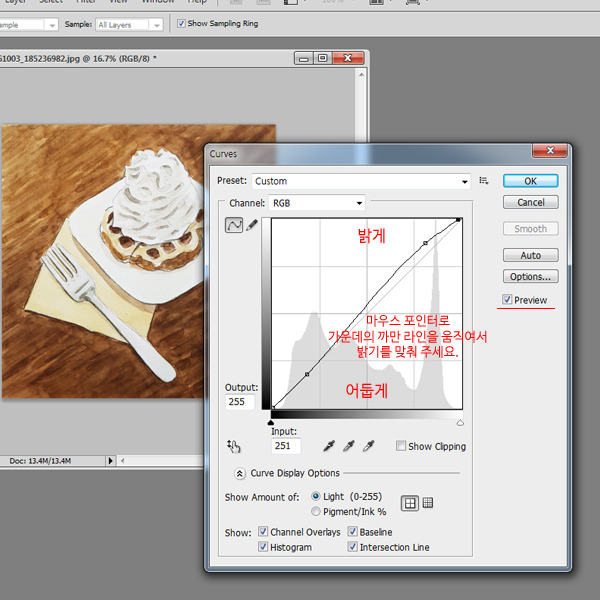This screenshot has width=600, height=600.
Task: Pick the gray point eyedropper
Action: (349, 446)
